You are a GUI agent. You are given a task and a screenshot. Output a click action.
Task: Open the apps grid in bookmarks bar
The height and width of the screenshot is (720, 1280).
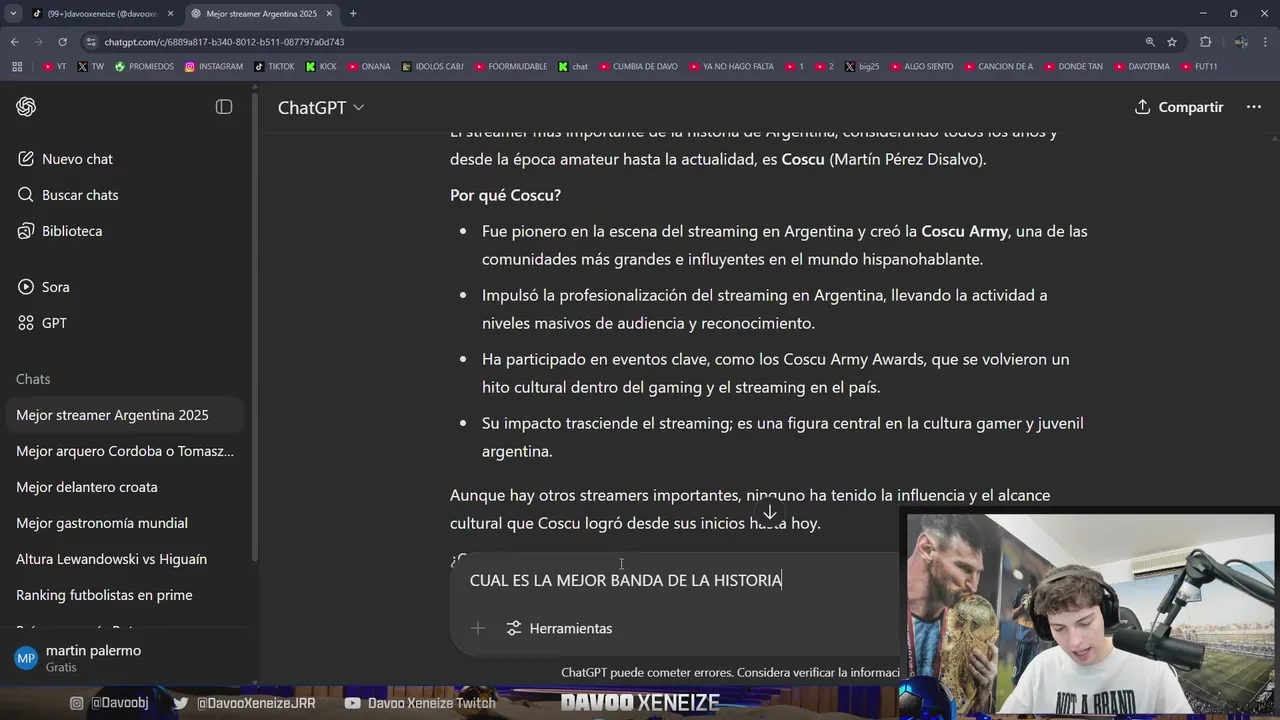pos(17,67)
